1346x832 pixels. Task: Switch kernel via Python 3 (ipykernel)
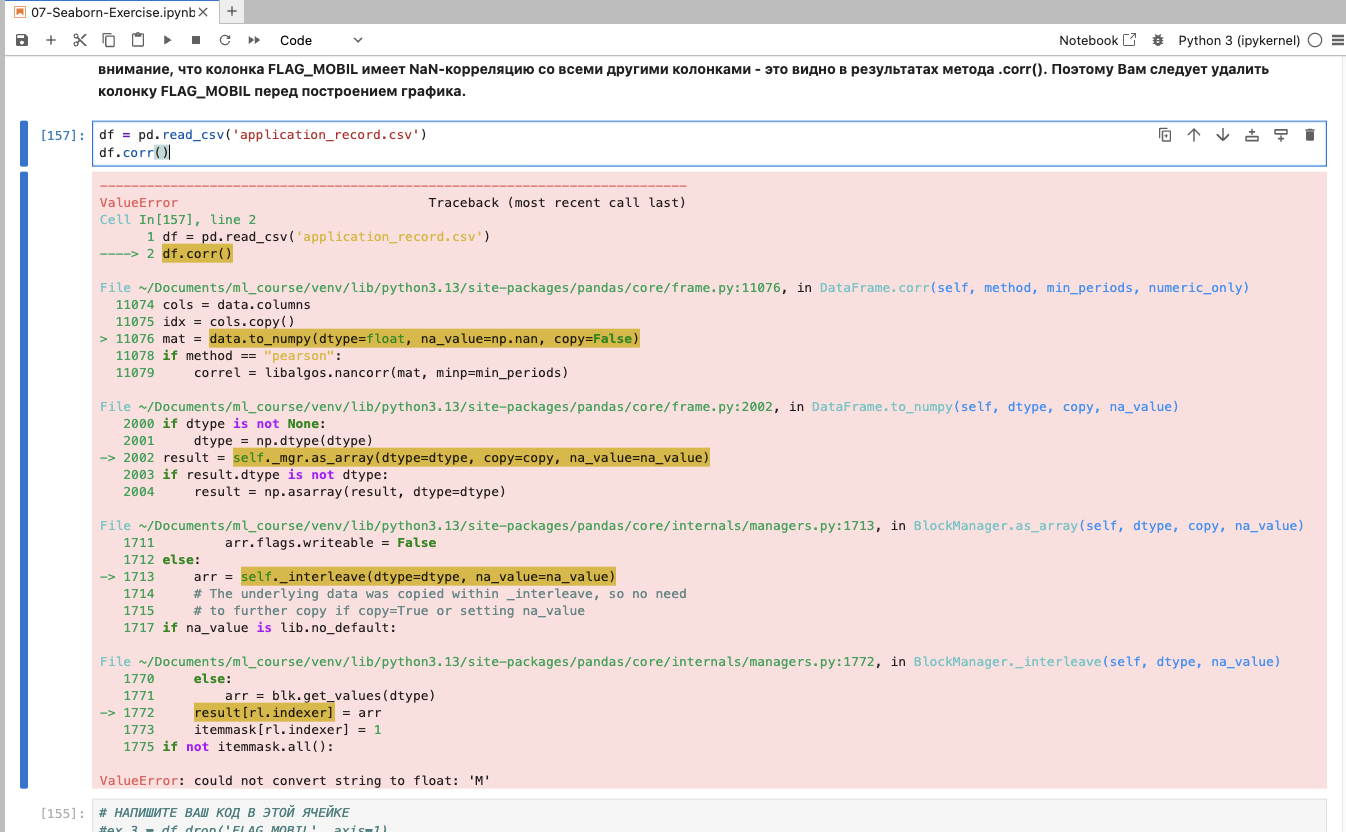tap(1239, 40)
